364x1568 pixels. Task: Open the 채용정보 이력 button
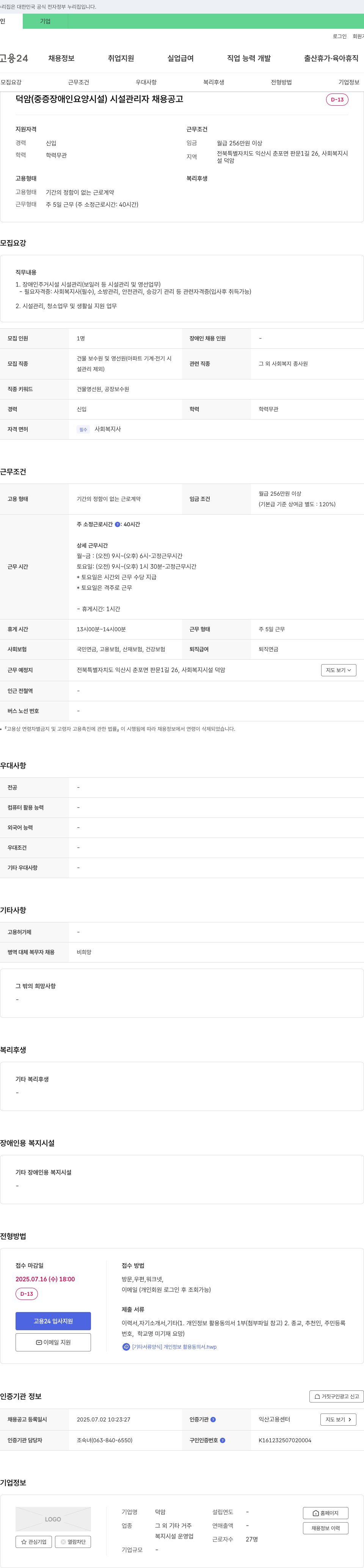(x=326, y=1528)
